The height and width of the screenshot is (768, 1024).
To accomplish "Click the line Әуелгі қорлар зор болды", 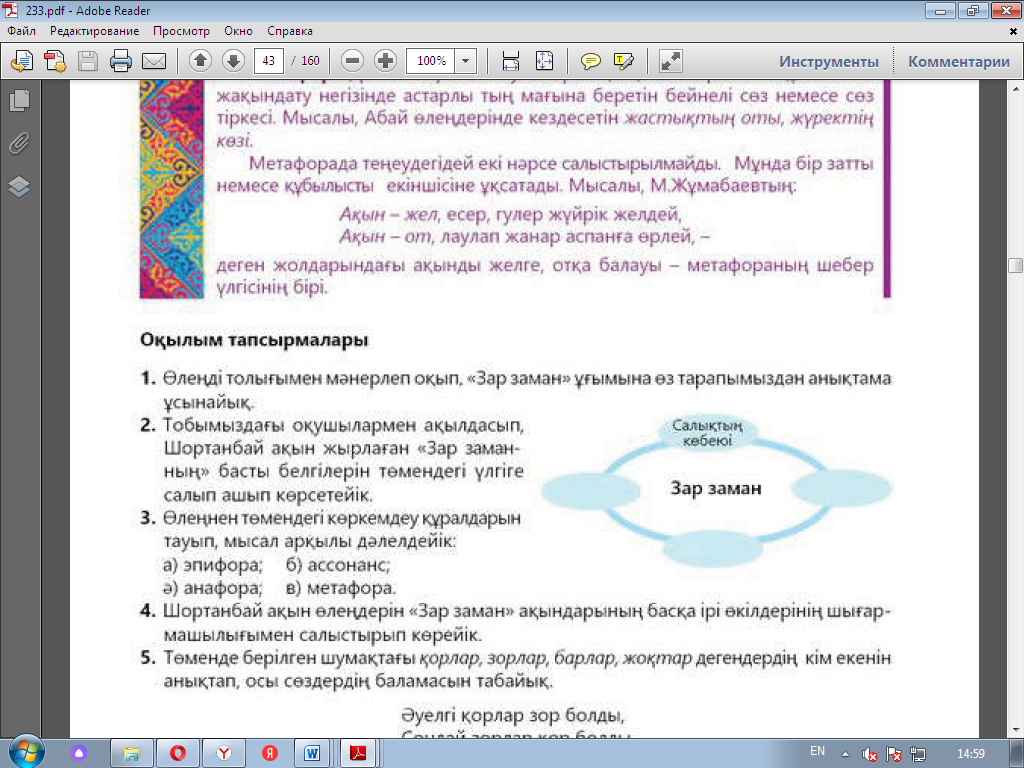I will click(513, 716).
